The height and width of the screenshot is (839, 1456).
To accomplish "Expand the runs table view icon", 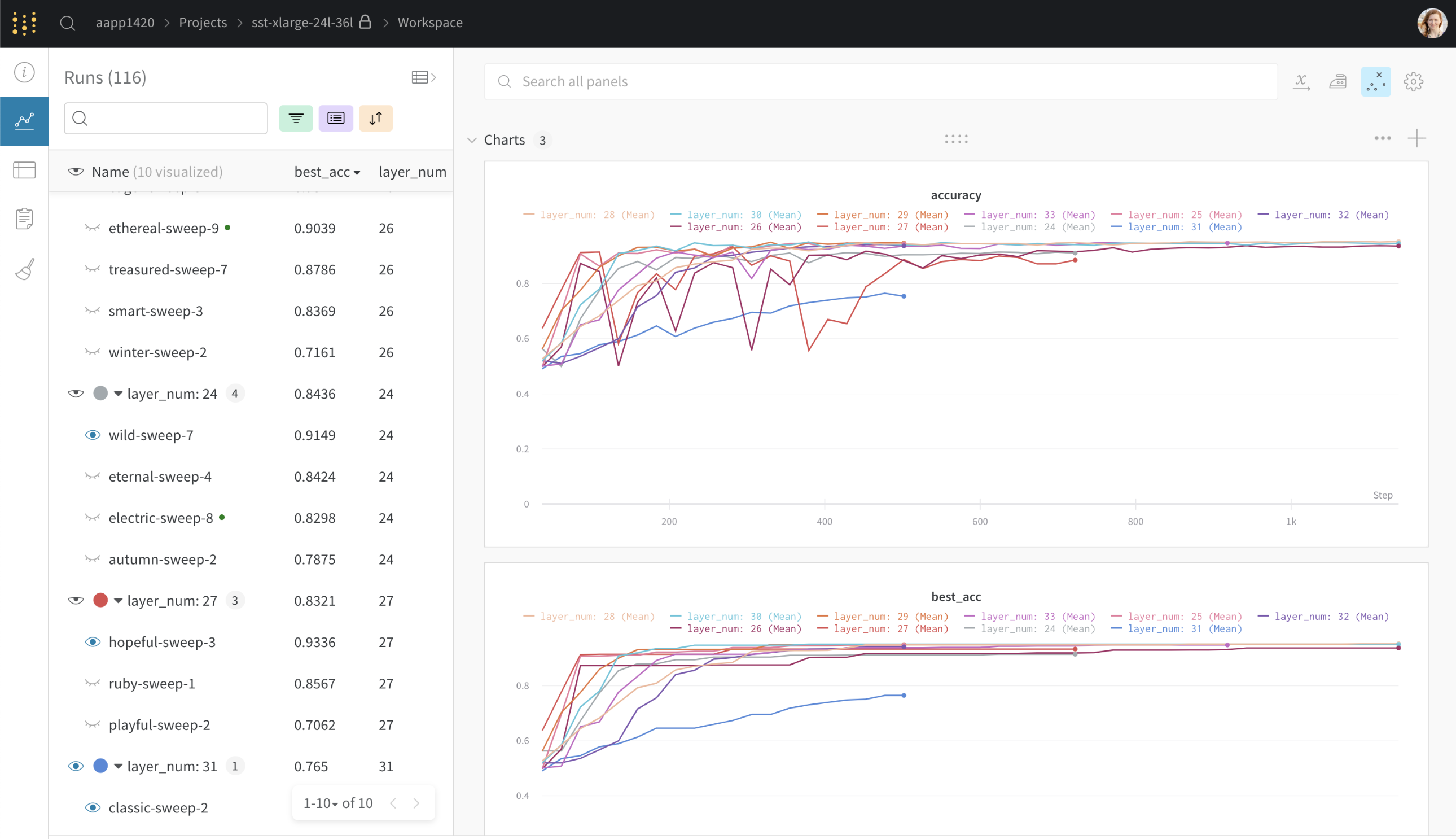I will pos(423,77).
